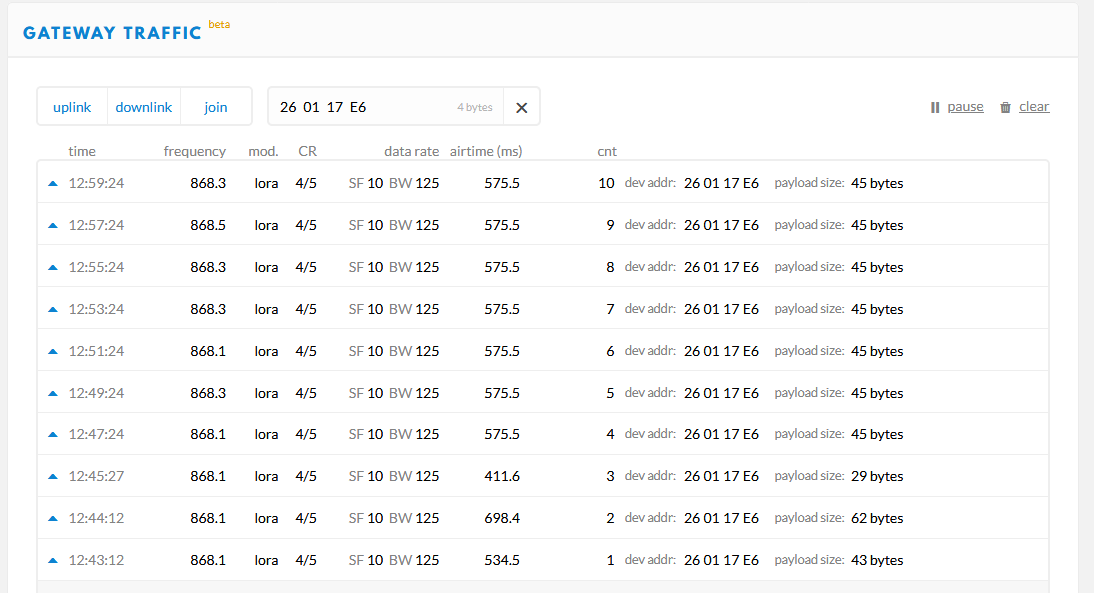
Task: Click the dev addr filter input field
Action: [x=386, y=107]
